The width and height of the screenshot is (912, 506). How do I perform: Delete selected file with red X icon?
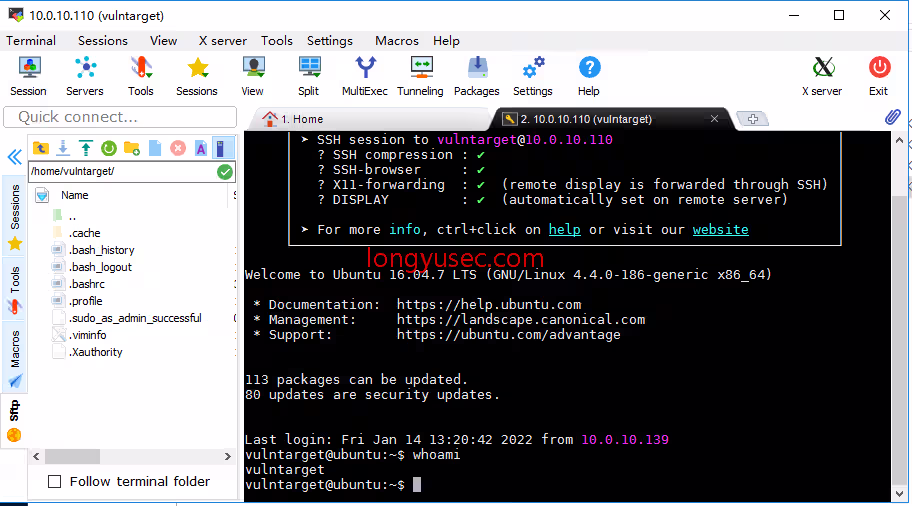[178, 148]
